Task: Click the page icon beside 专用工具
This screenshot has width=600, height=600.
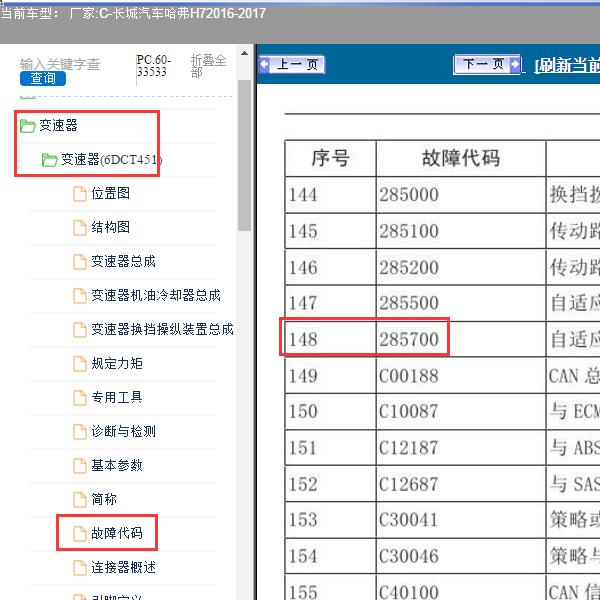Action: coord(80,398)
